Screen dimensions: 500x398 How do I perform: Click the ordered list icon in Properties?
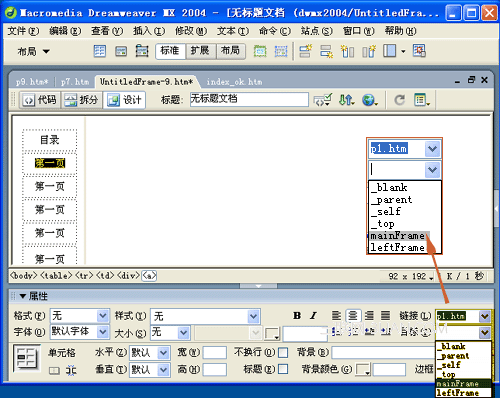tap(352, 331)
